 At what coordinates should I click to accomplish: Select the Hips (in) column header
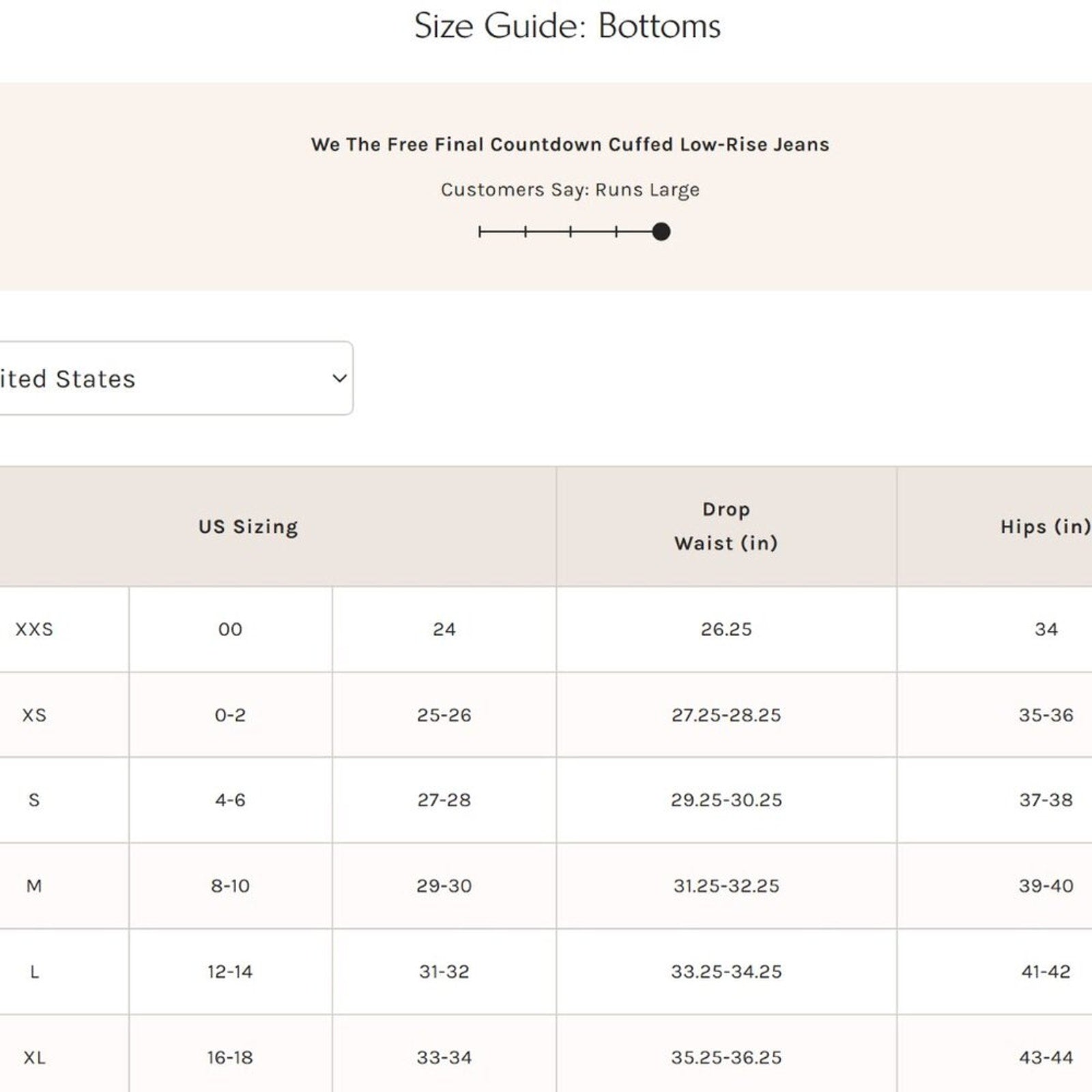1045,527
